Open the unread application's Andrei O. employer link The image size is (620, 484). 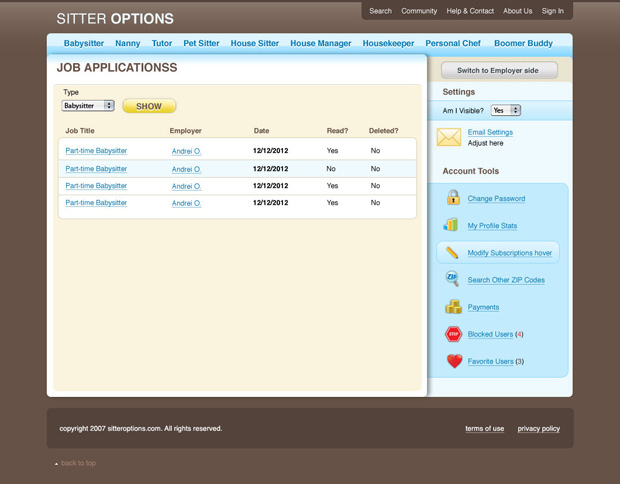coord(186,169)
